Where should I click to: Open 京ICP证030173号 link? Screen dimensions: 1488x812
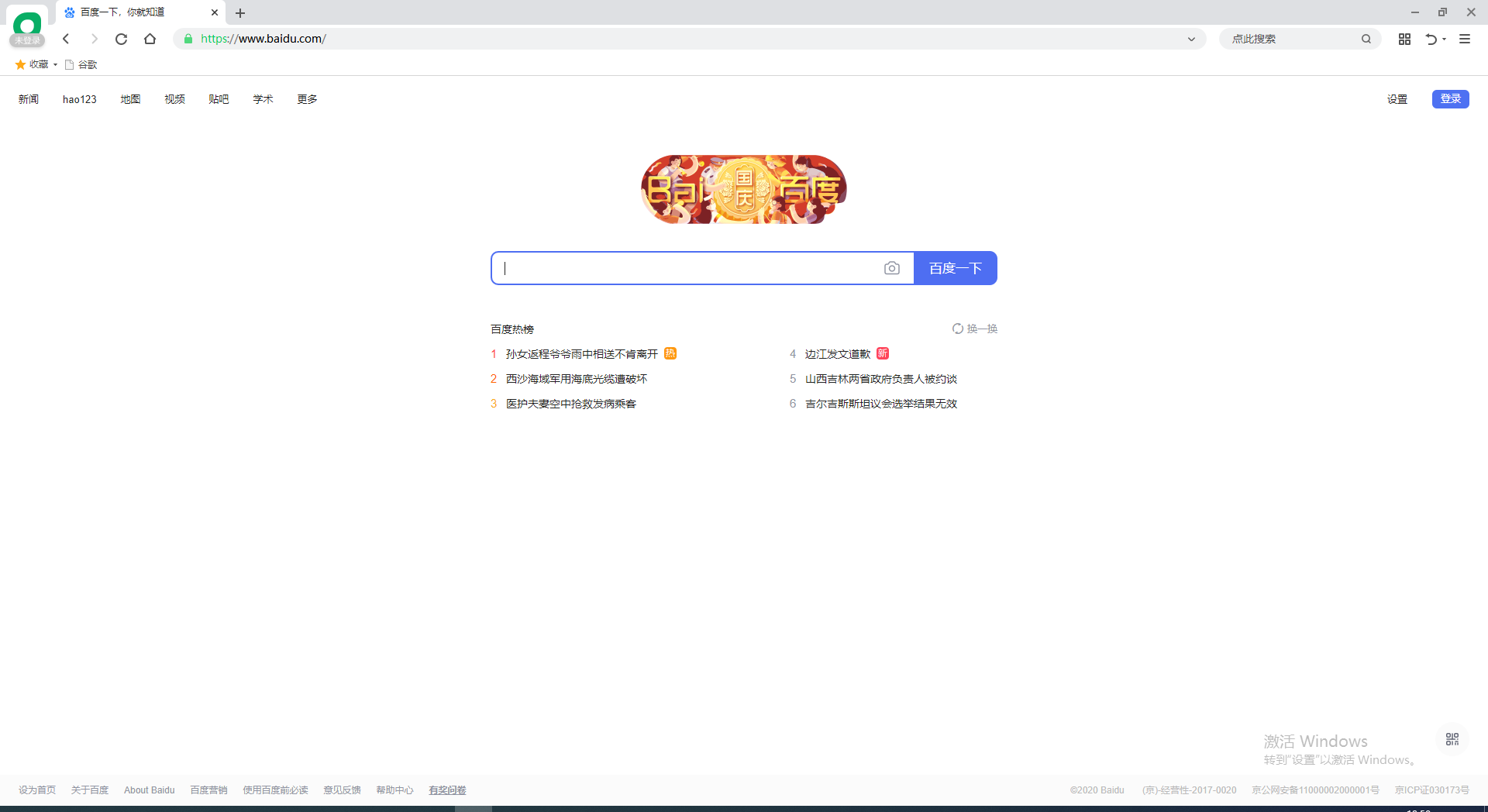tap(1431, 790)
